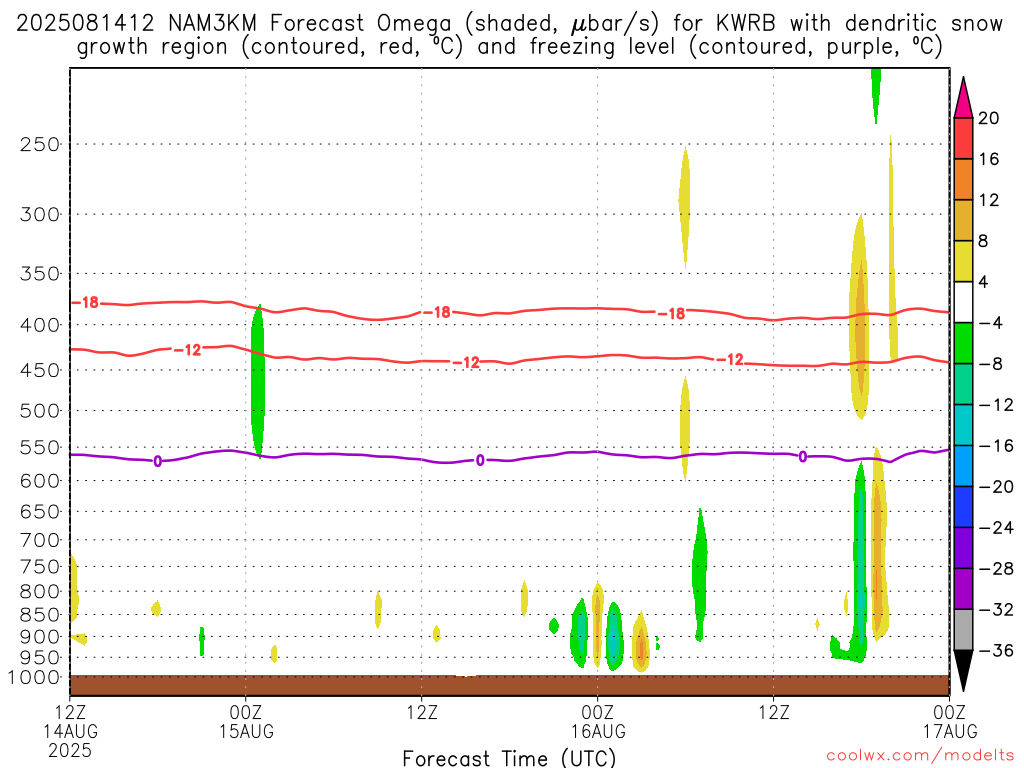Image resolution: width=1024 pixels, height=768 pixels.
Task: Click the tall green omega column at 00Z 15AUG
Action: [x=258, y=381]
